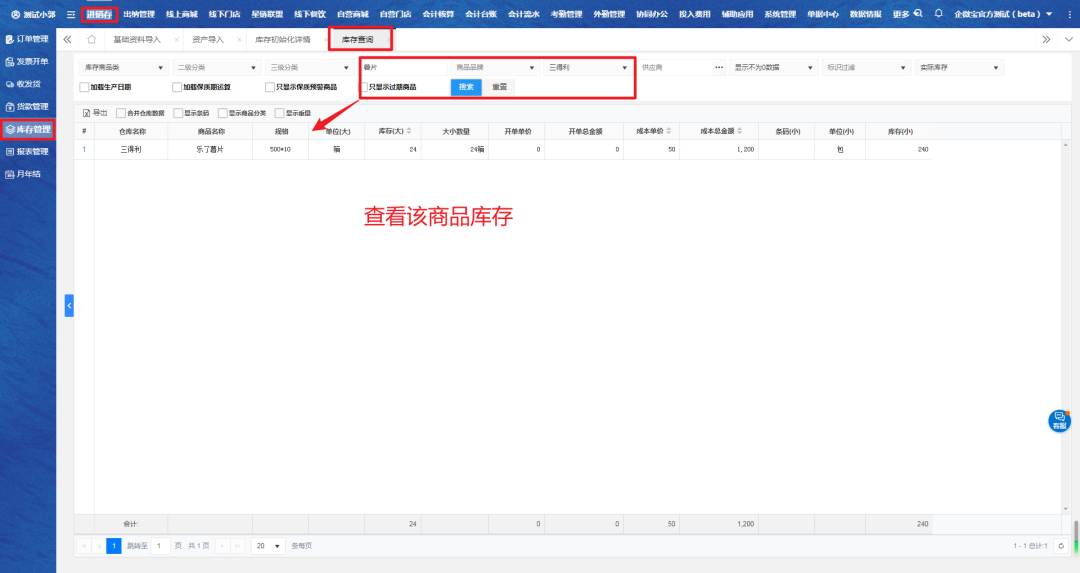
Task: Open the notification bell
Action: point(938,14)
